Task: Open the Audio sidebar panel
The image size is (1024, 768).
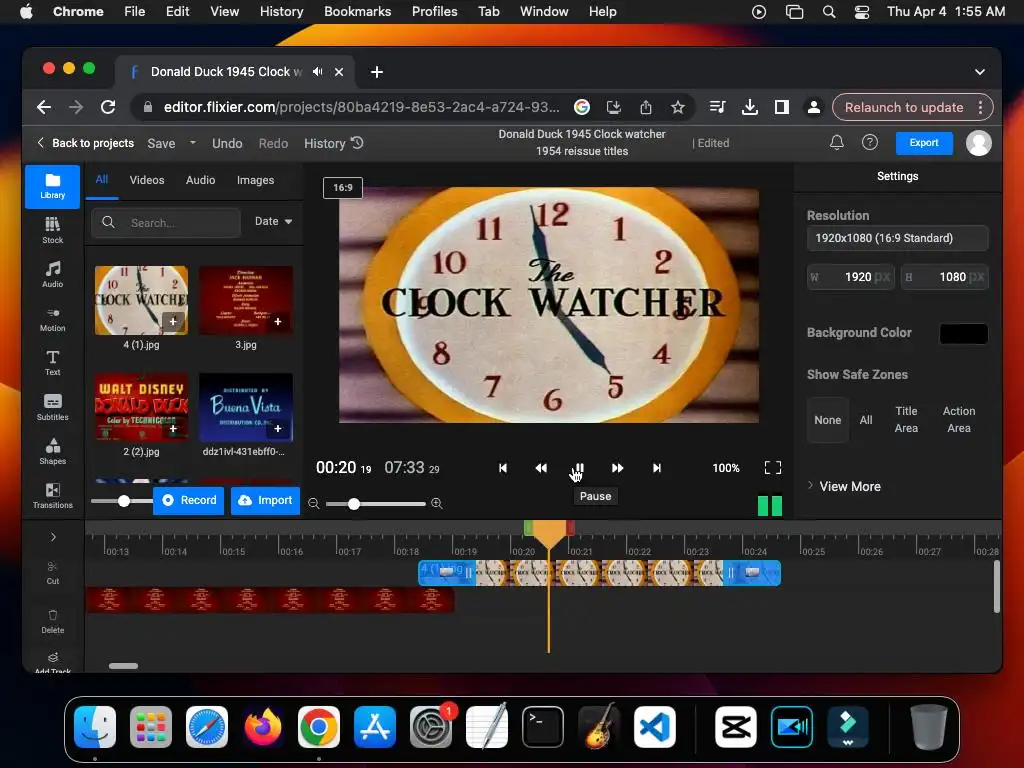Action: coord(52,275)
